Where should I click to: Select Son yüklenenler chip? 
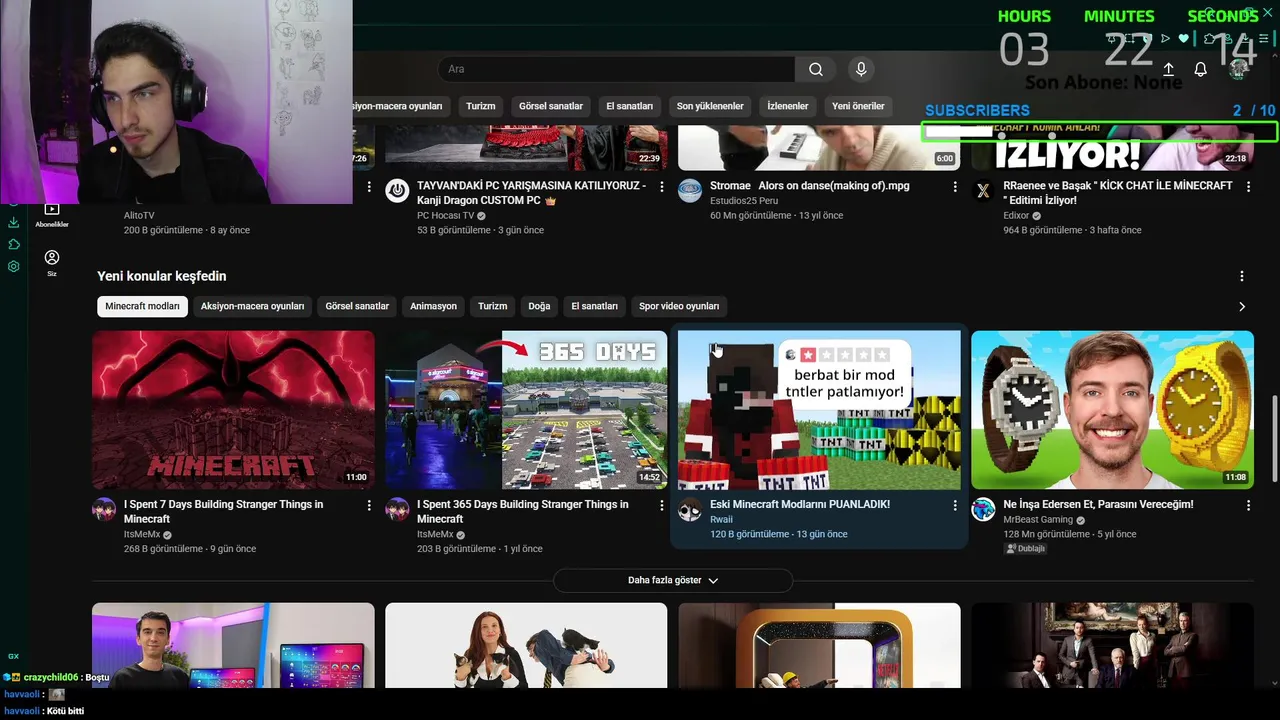tap(710, 106)
